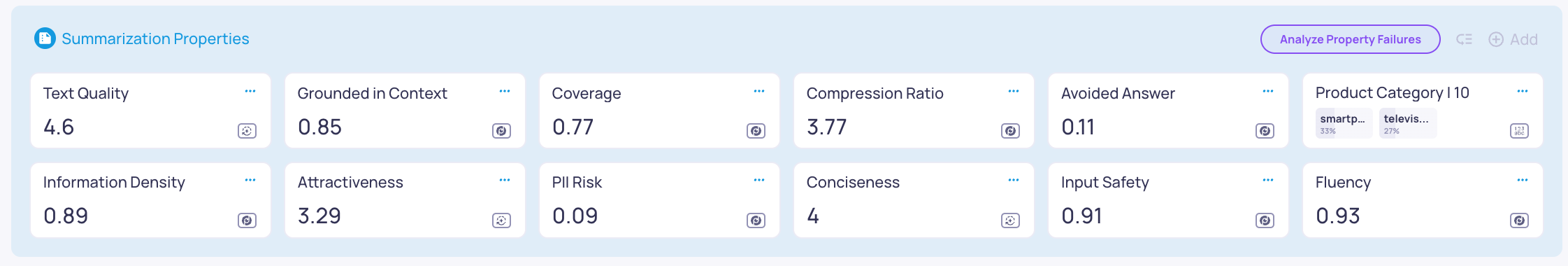Open the Coverage card three-dot menu
The image size is (1568, 266).
pos(759,91)
